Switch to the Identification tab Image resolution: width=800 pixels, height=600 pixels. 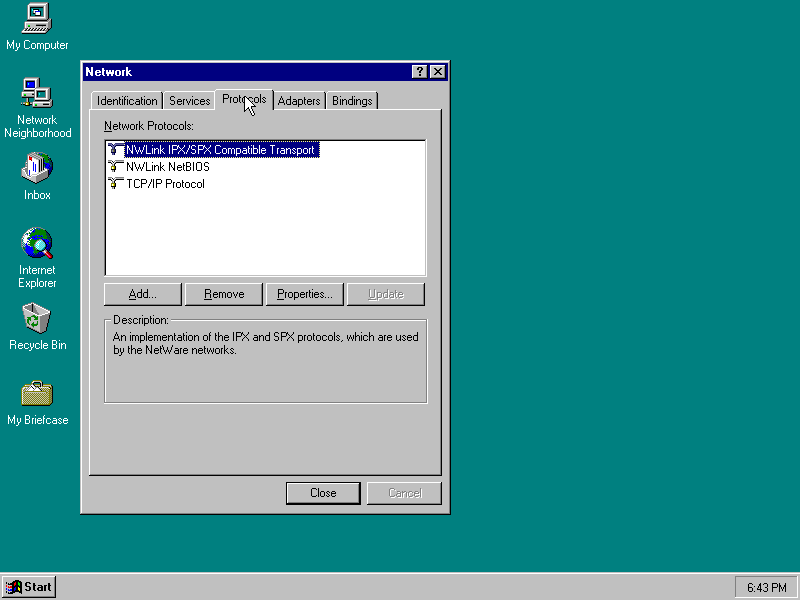tap(127, 101)
